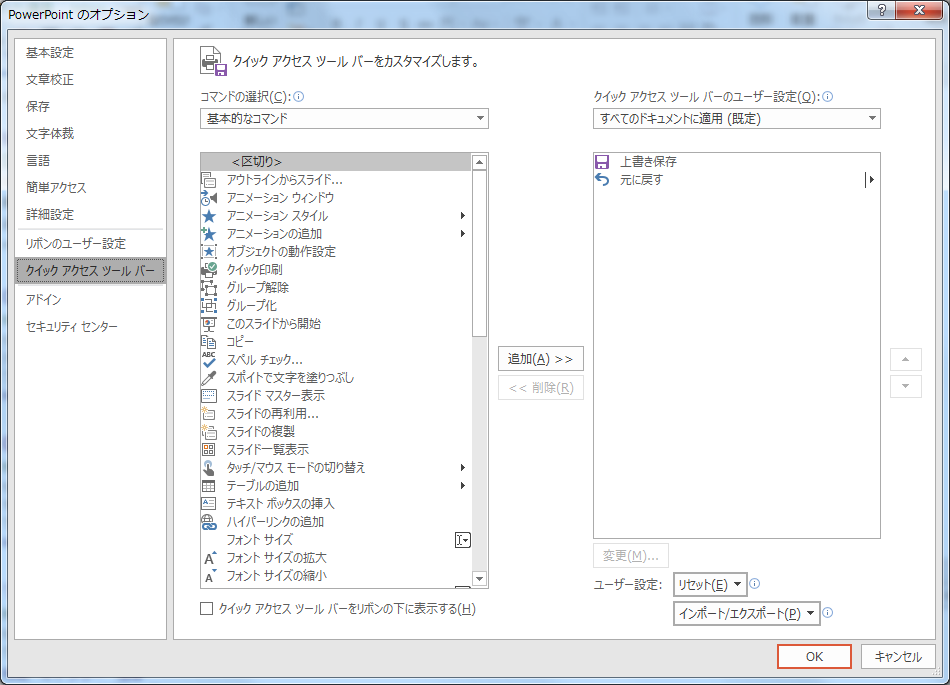This screenshot has width=950, height=685.
Task: Expand the Animation Styles submenu arrow
Action: [462, 216]
